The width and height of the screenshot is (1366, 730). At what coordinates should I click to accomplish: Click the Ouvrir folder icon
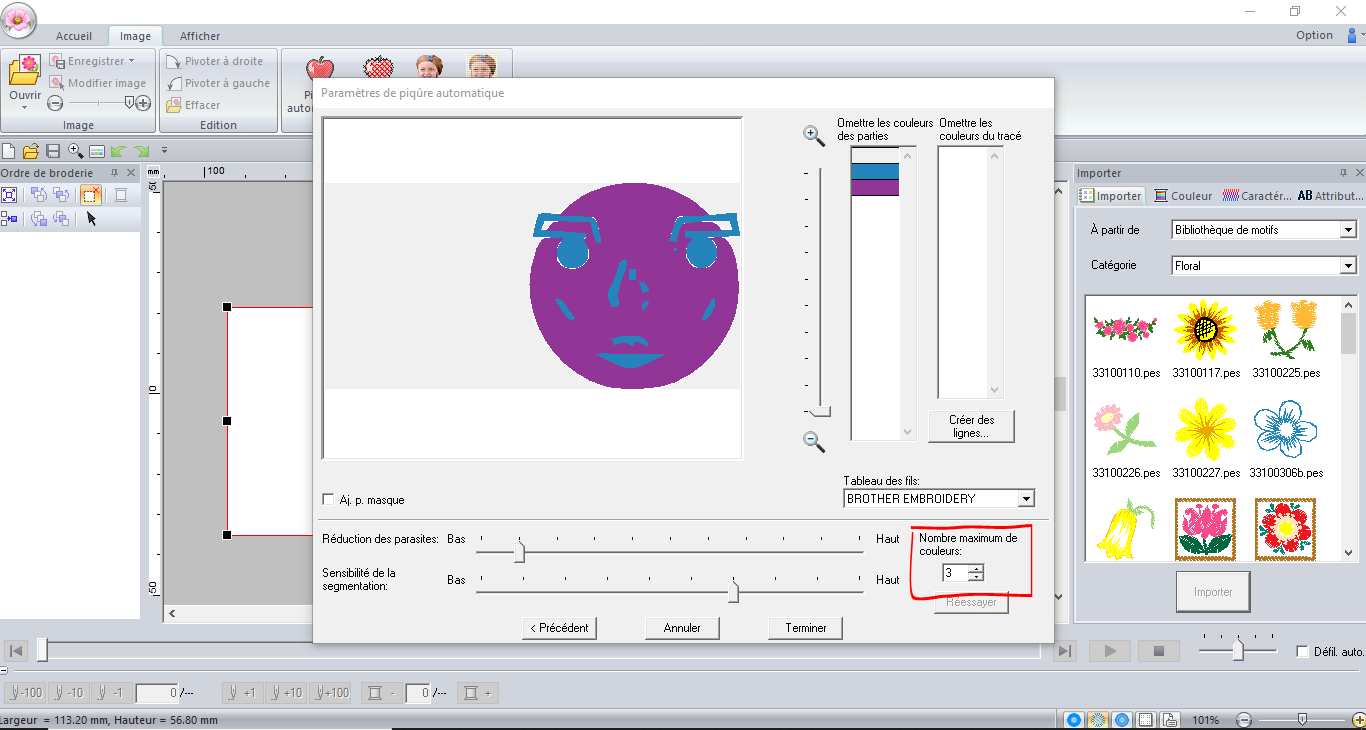(x=25, y=71)
